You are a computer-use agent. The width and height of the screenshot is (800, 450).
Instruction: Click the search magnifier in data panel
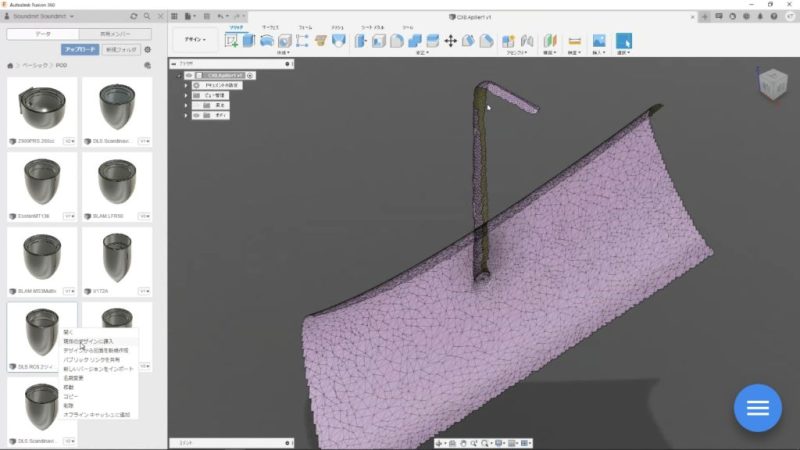147,17
